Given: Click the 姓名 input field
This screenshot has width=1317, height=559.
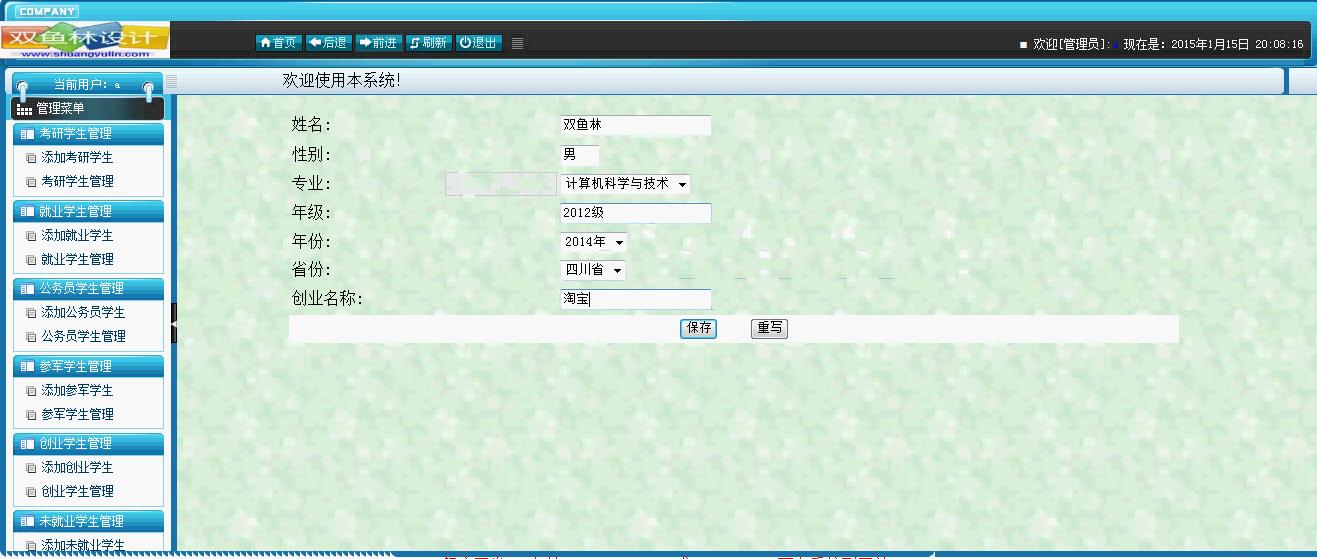Looking at the screenshot, I should point(635,125).
